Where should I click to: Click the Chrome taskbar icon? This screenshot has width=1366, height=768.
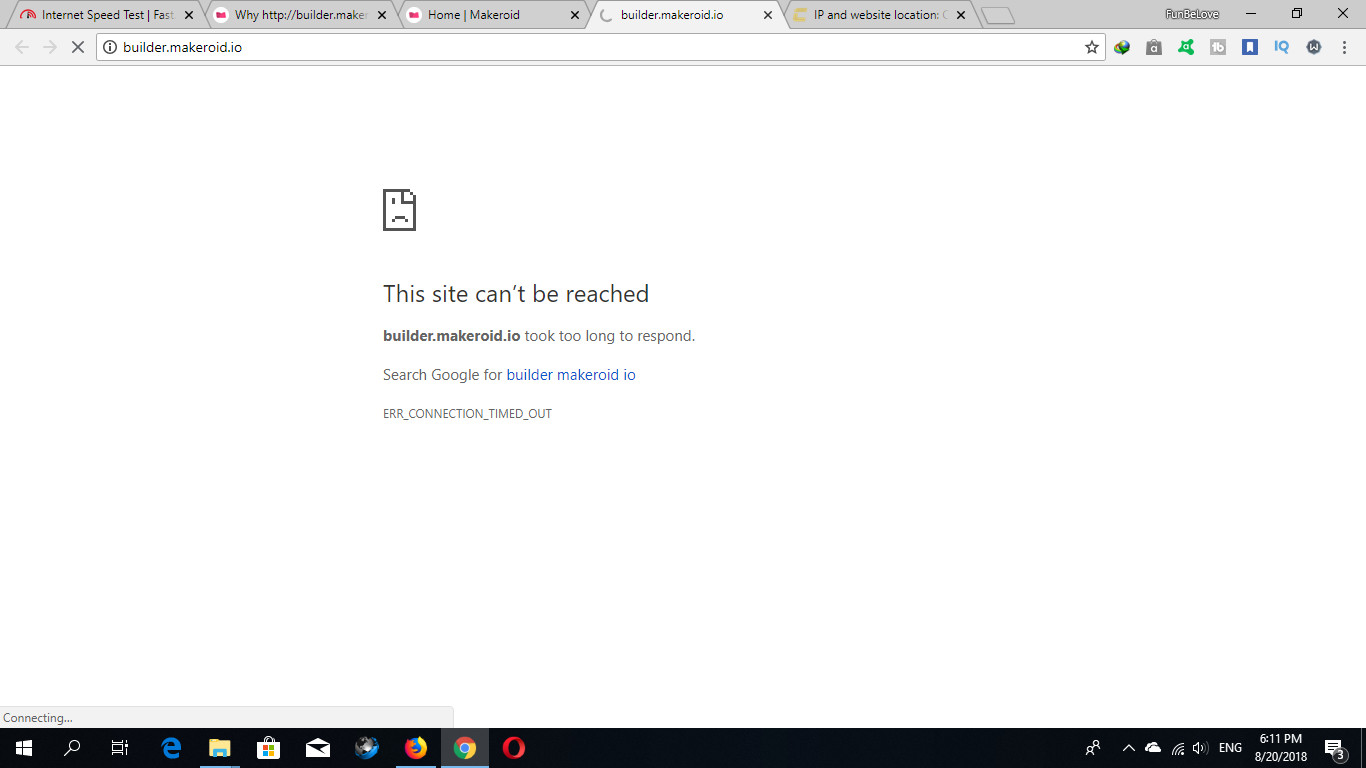click(x=465, y=748)
